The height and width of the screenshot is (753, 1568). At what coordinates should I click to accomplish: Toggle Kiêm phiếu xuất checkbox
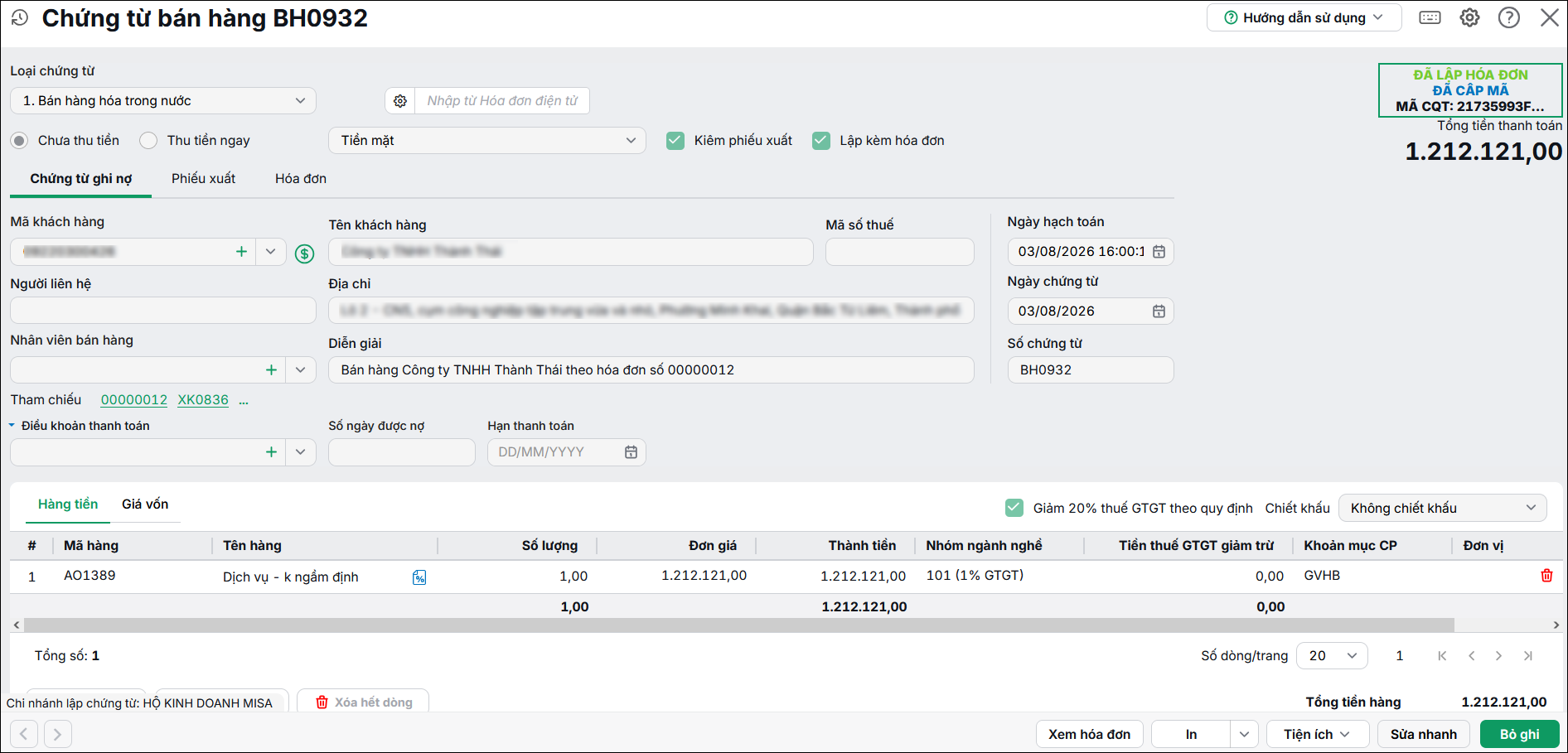coord(675,141)
